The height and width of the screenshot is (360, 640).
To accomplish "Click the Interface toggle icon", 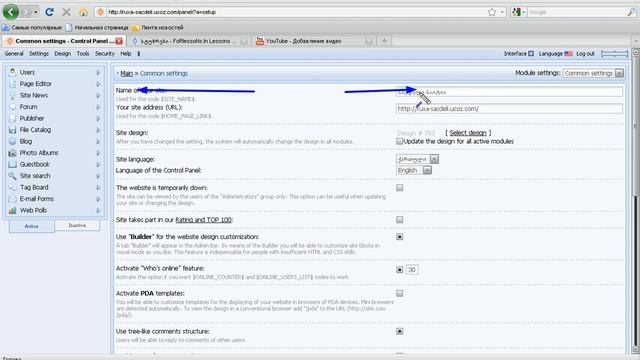I will pyautogui.click(x=531, y=53).
